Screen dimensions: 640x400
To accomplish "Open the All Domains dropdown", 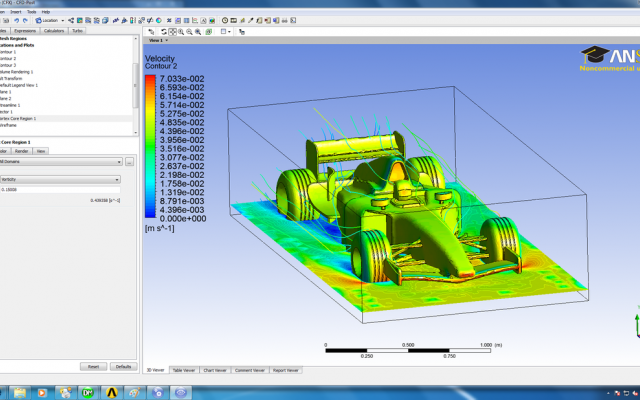I will tap(61, 162).
